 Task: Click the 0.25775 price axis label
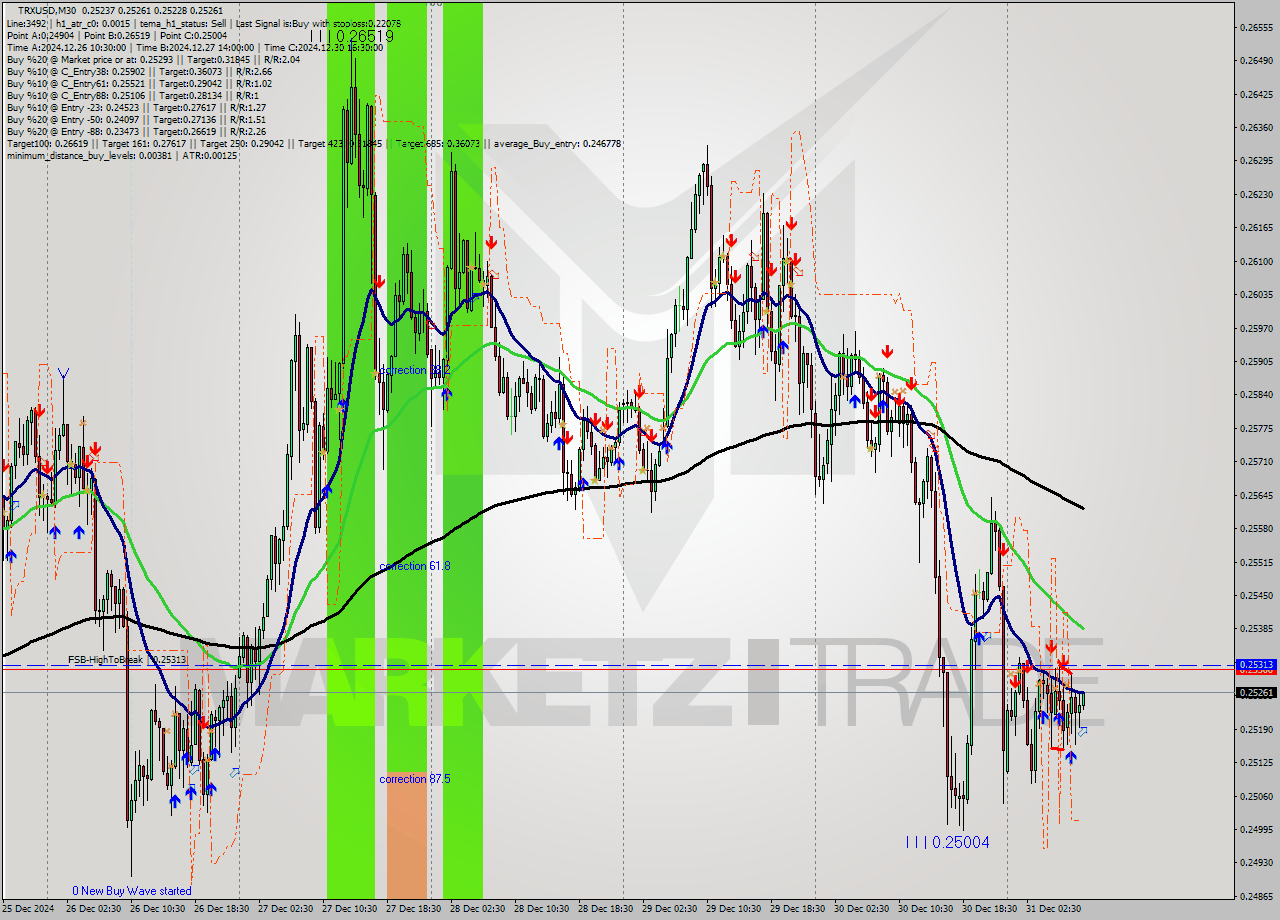[1256, 429]
